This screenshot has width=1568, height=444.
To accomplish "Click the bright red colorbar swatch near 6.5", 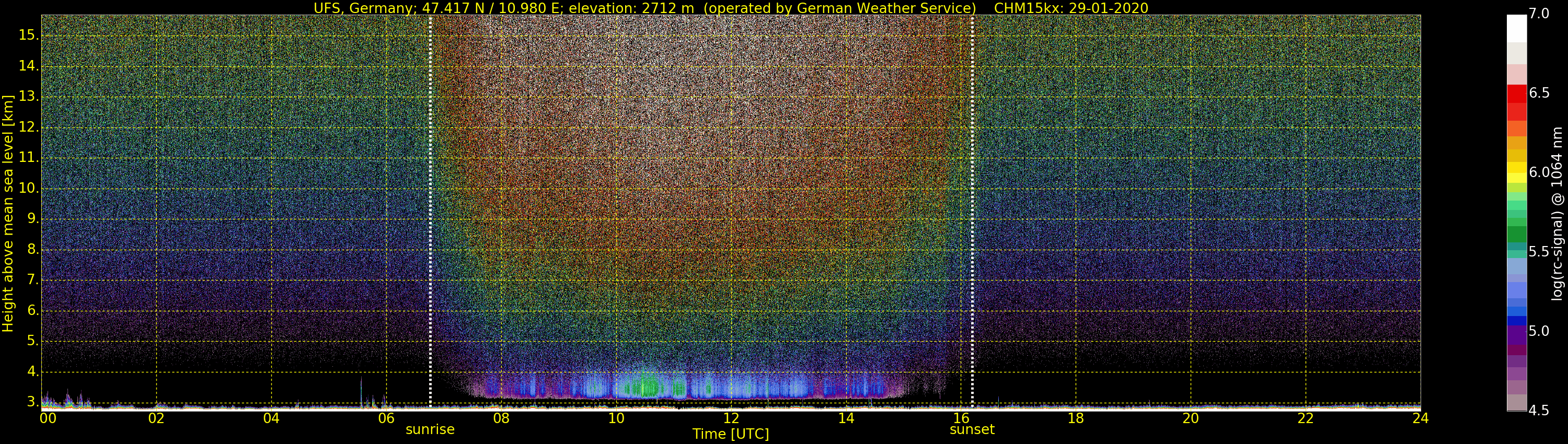I will [1516, 94].
